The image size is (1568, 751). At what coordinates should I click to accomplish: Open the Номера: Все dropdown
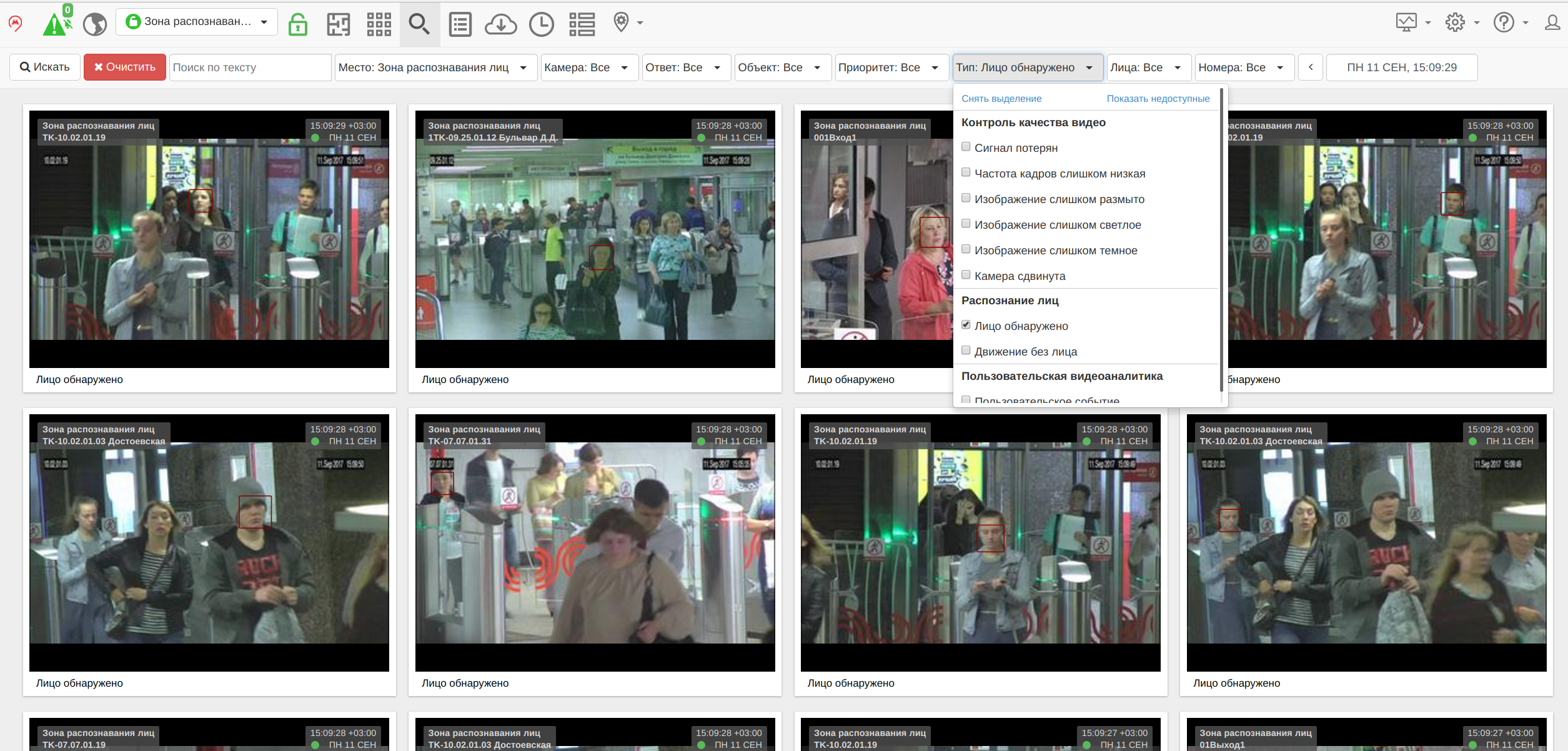tap(1244, 67)
